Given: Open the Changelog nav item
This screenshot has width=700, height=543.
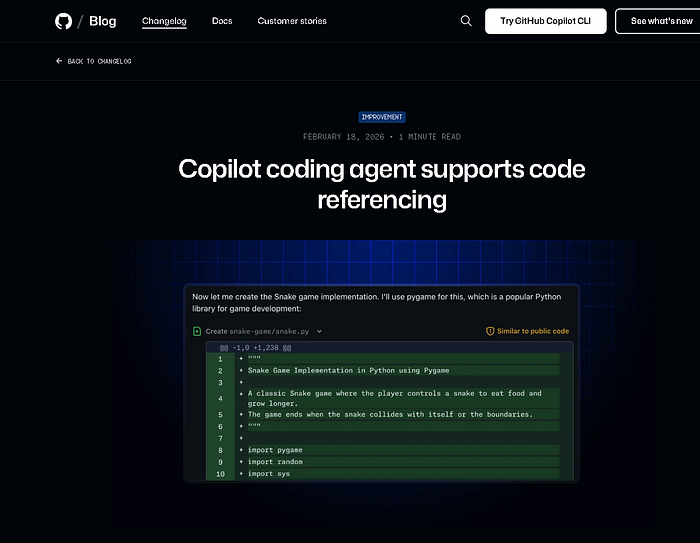Looking at the screenshot, I should pyautogui.click(x=164, y=21).
